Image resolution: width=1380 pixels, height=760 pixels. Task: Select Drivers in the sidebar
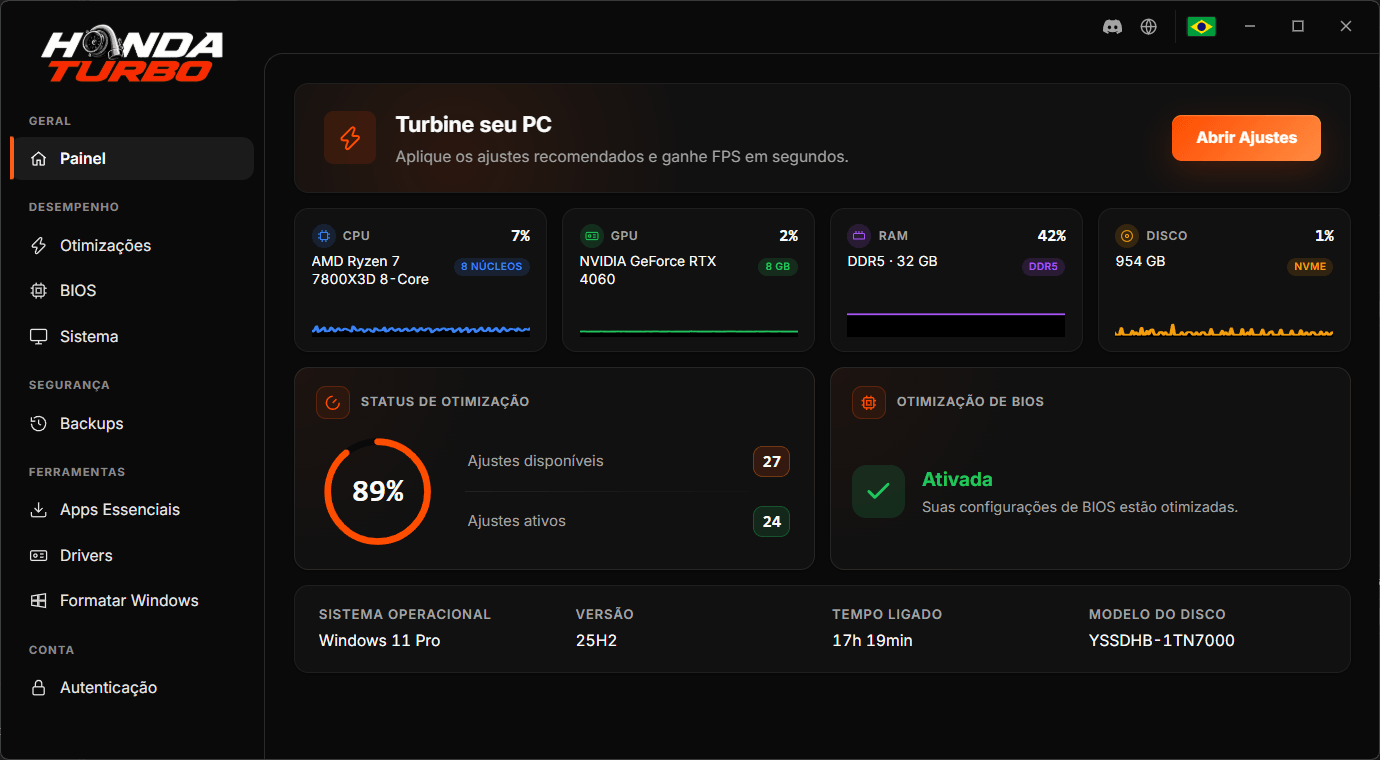coord(132,555)
